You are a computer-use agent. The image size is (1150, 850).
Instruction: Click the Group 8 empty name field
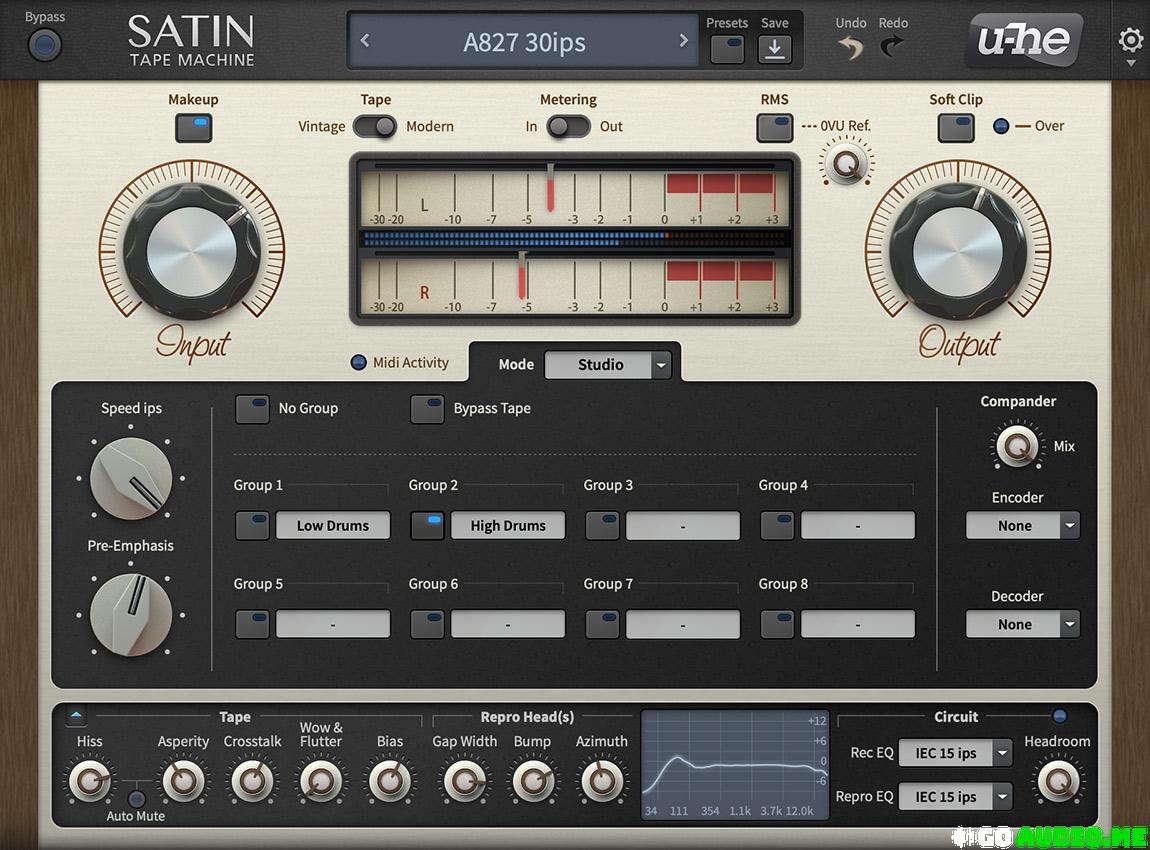(x=858, y=624)
